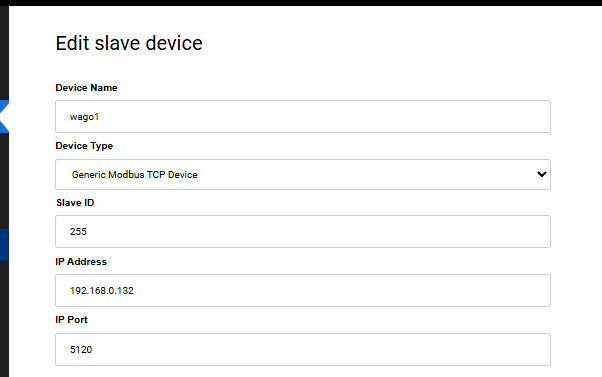Select the dark blue highlighted sidebar item
Screen dimensions: 602x377
point(4,245)
